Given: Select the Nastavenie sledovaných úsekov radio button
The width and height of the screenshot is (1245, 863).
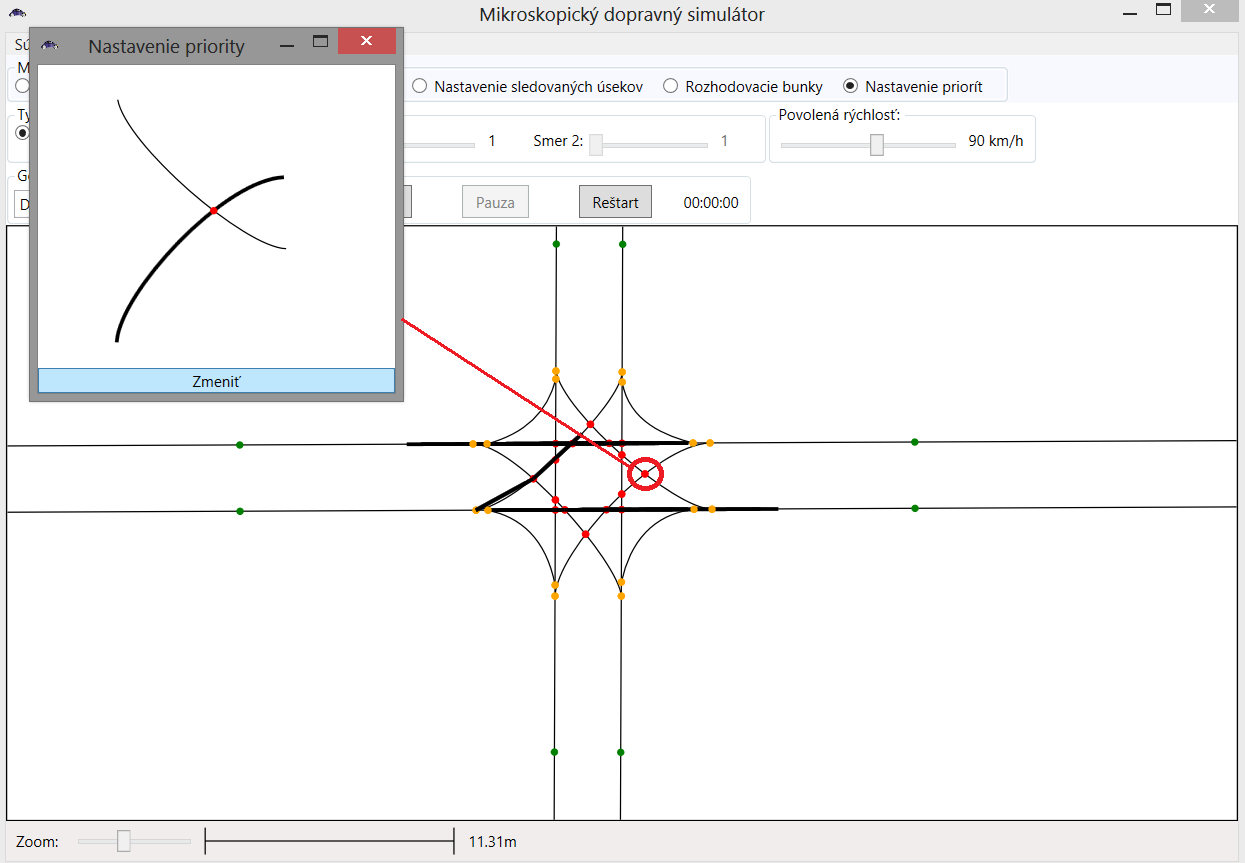Looking at the screenshot, I should click(x=420, y=86).
